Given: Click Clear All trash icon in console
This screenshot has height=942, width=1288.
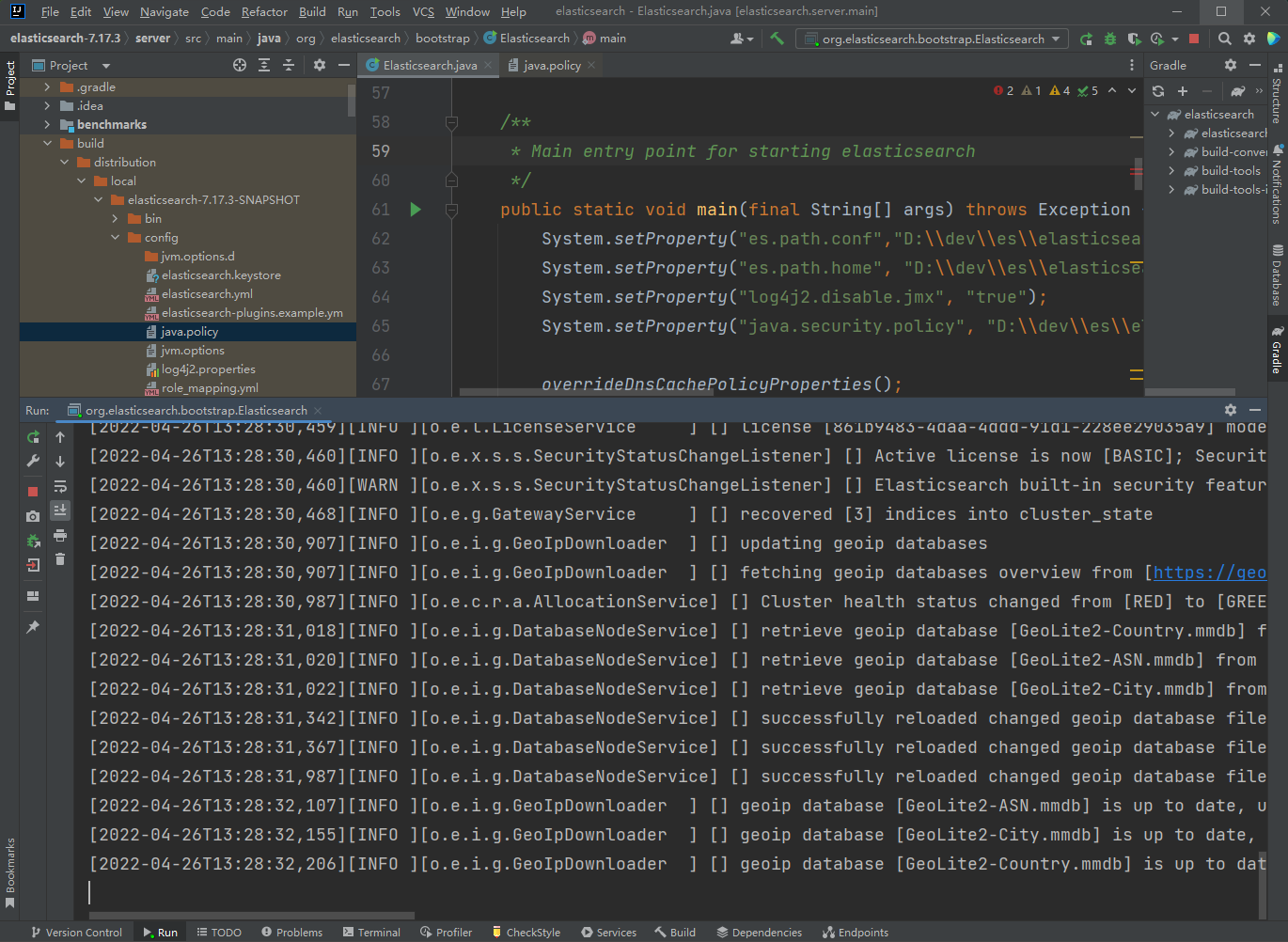Looking at the screenshot, I should (60, 559).
